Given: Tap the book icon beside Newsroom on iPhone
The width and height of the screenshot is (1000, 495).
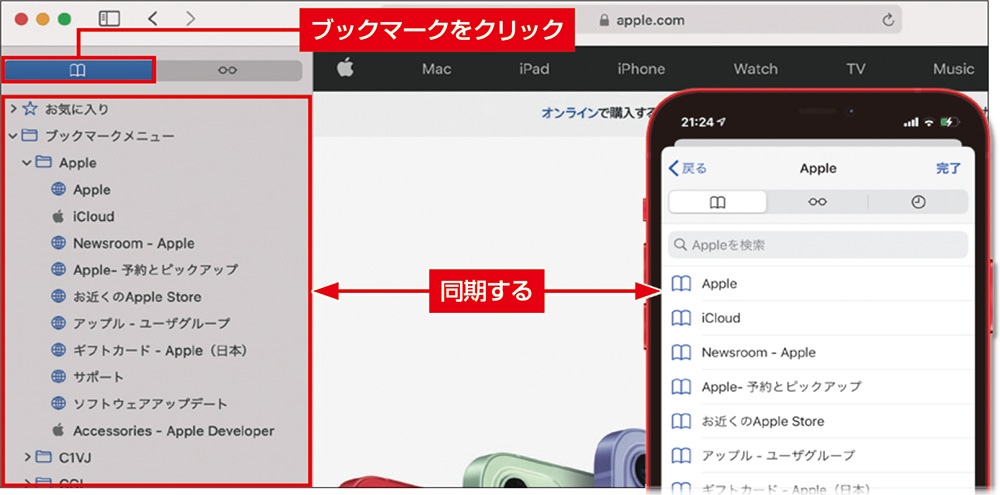Looking at the screenshot, I should pos(681,352).
